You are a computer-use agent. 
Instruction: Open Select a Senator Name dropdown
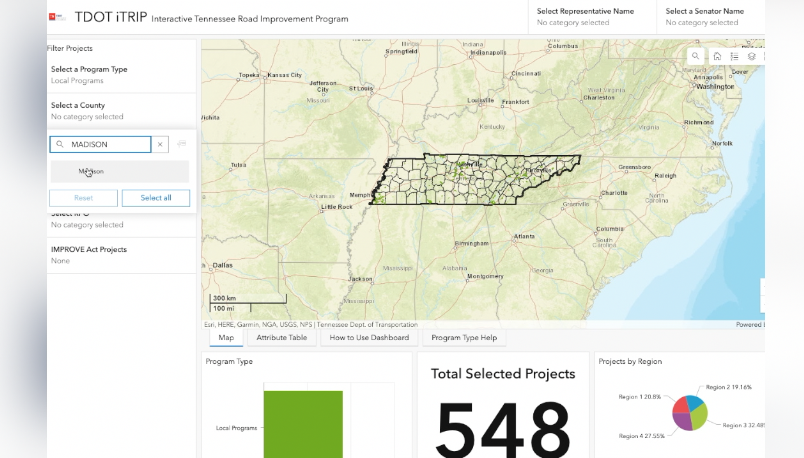click(x=710, y=16)
